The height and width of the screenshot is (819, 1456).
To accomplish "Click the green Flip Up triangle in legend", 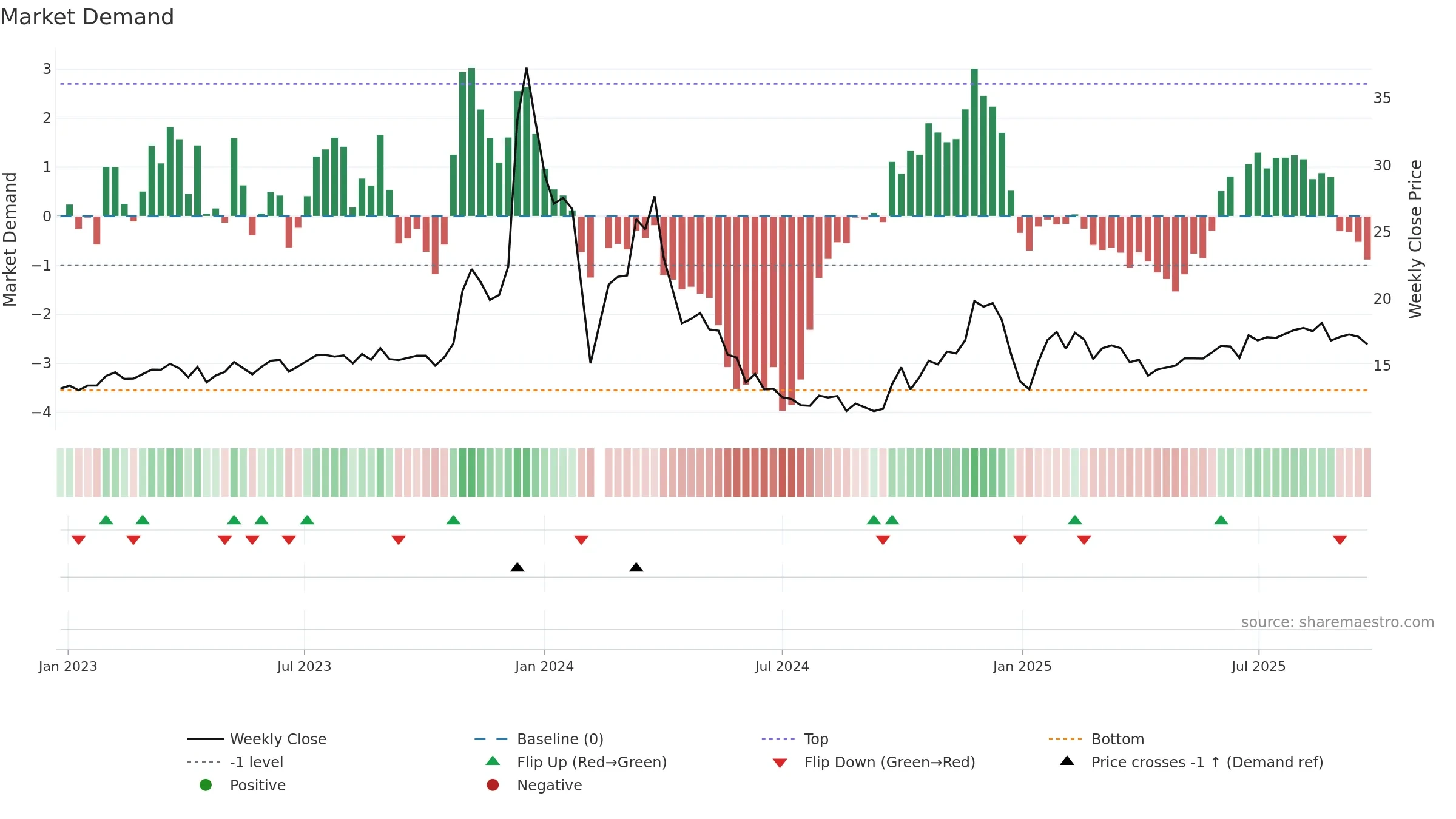I will [x=493, y=761].
